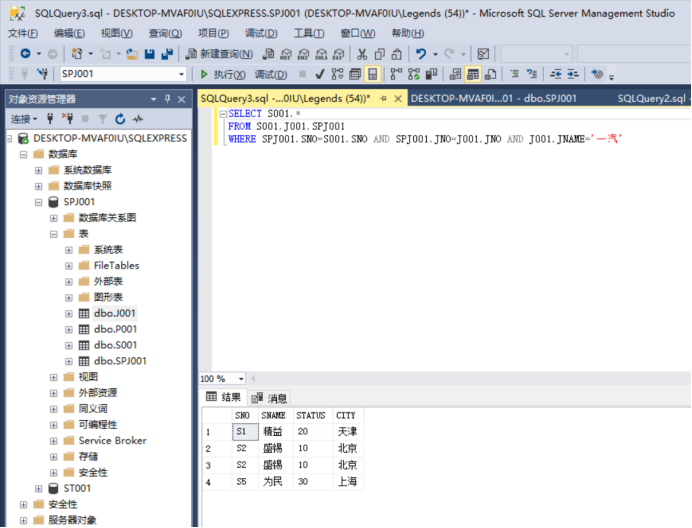Display the estimated execution plan icon
This screenshot has height=528, width=692.
(337, 74)
